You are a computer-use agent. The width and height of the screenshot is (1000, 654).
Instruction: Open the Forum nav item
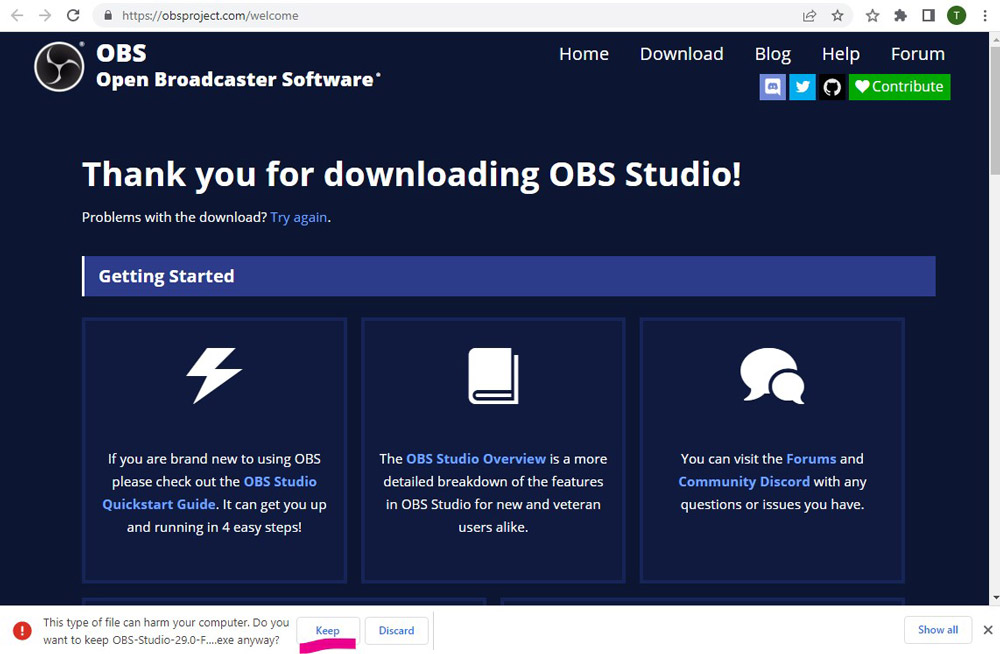click(918, 54)
